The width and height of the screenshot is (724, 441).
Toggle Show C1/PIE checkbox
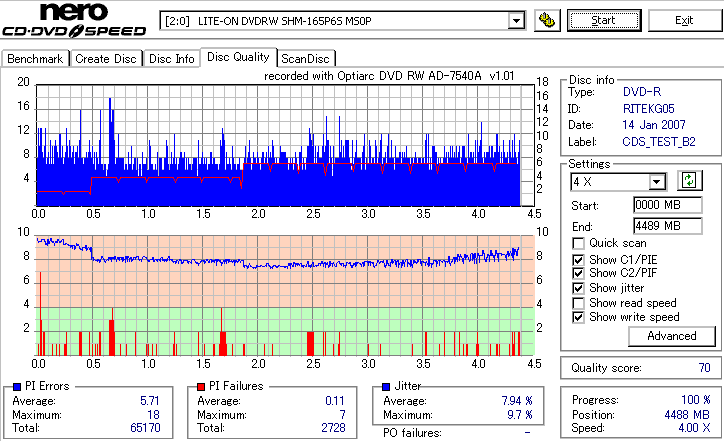(578, 260)
